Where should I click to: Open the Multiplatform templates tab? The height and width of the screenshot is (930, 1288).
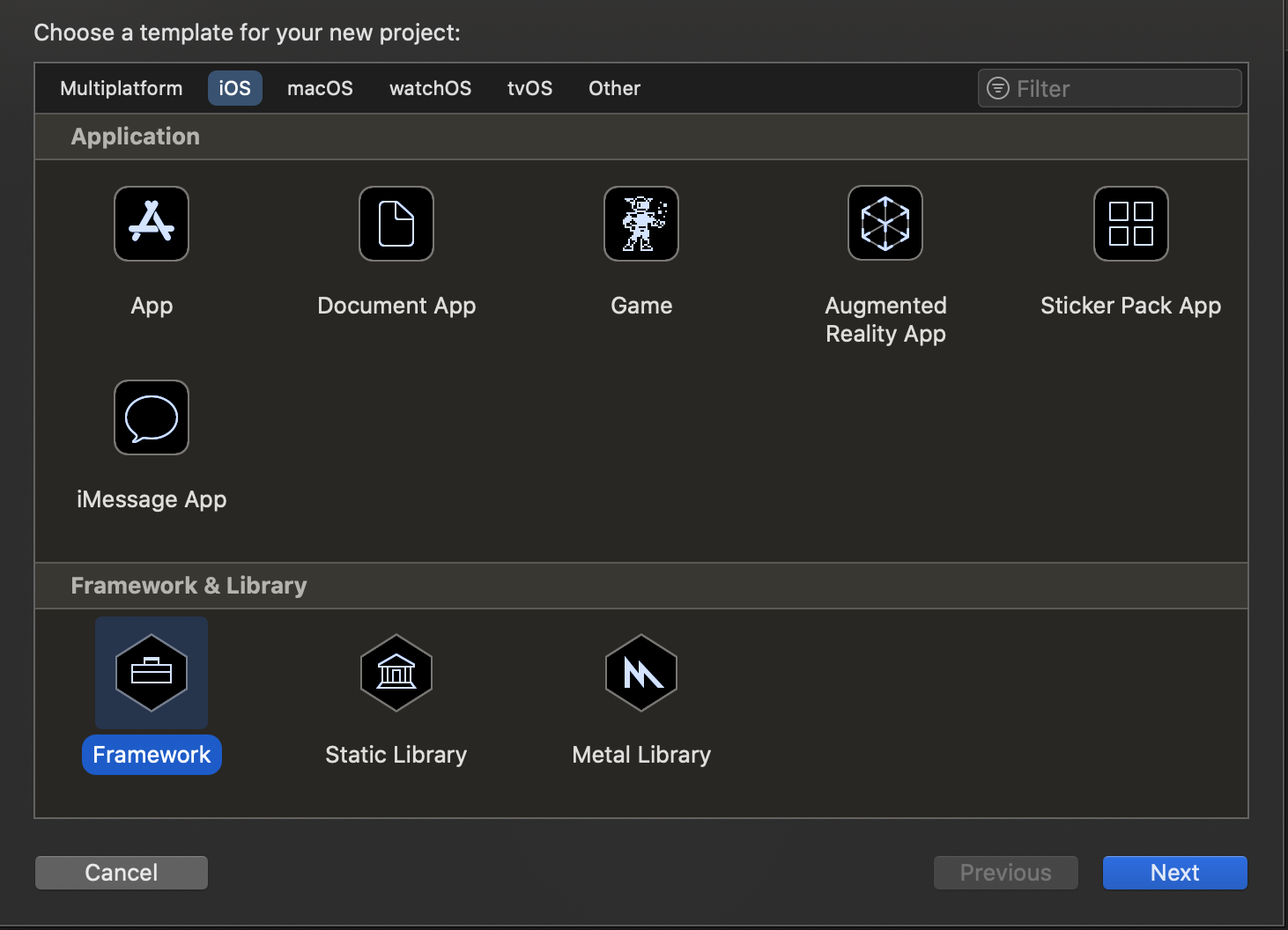[x=121, y=88]
